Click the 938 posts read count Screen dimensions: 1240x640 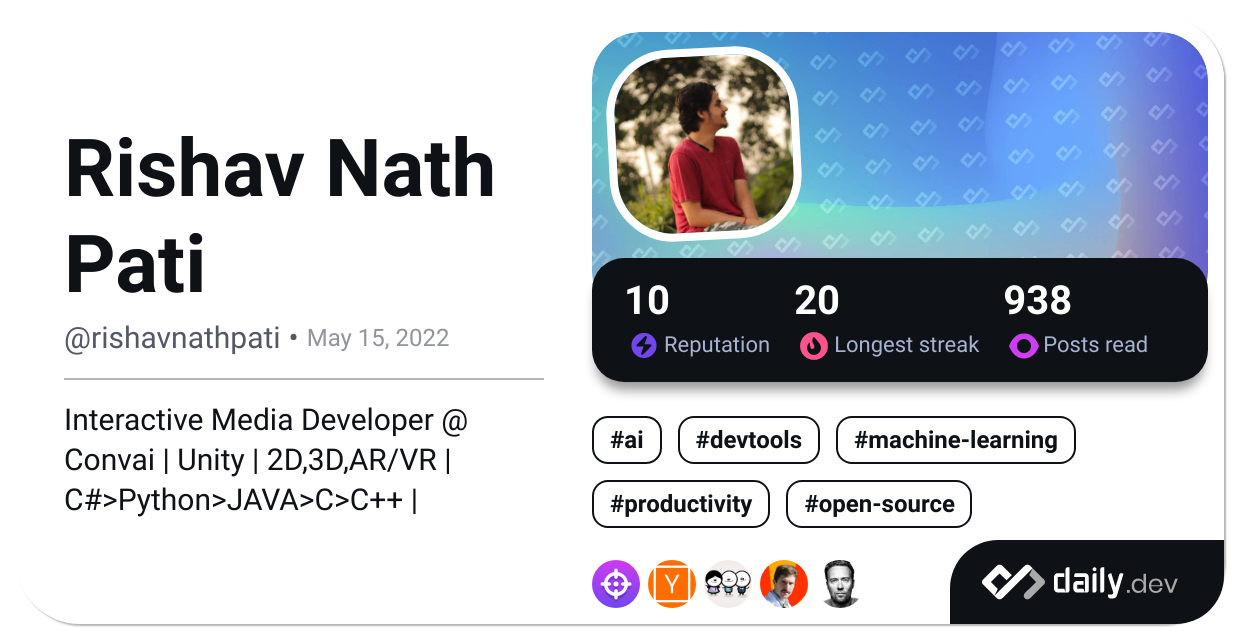1038,301
